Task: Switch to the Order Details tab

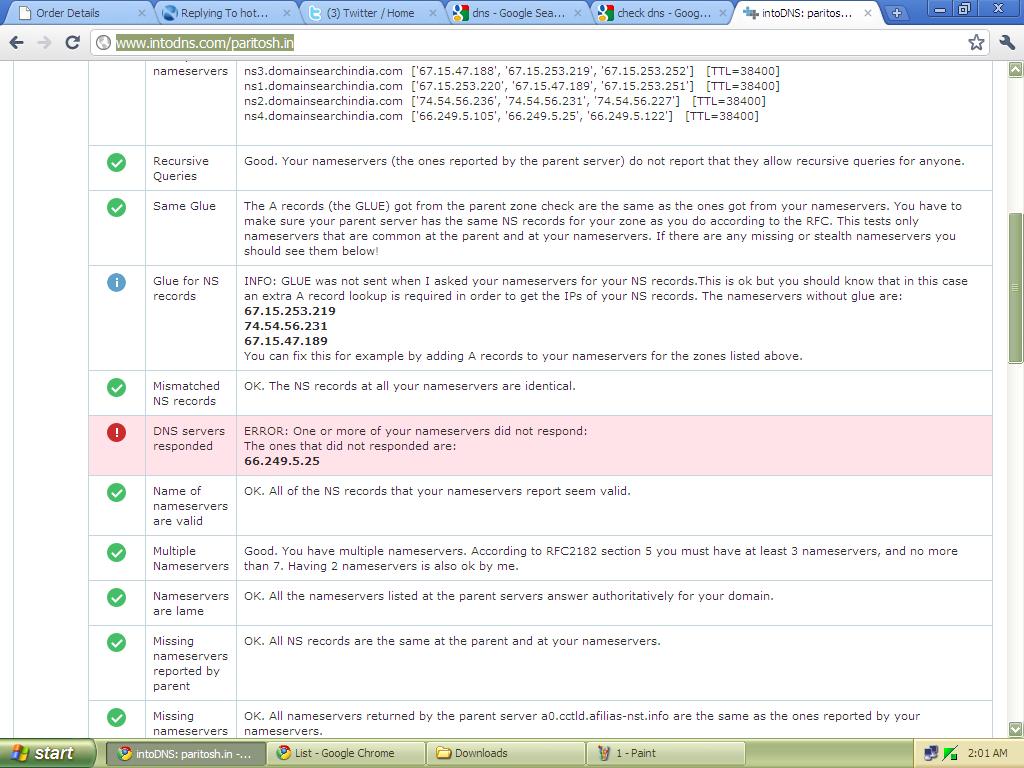Action: (x=65, y=13)
